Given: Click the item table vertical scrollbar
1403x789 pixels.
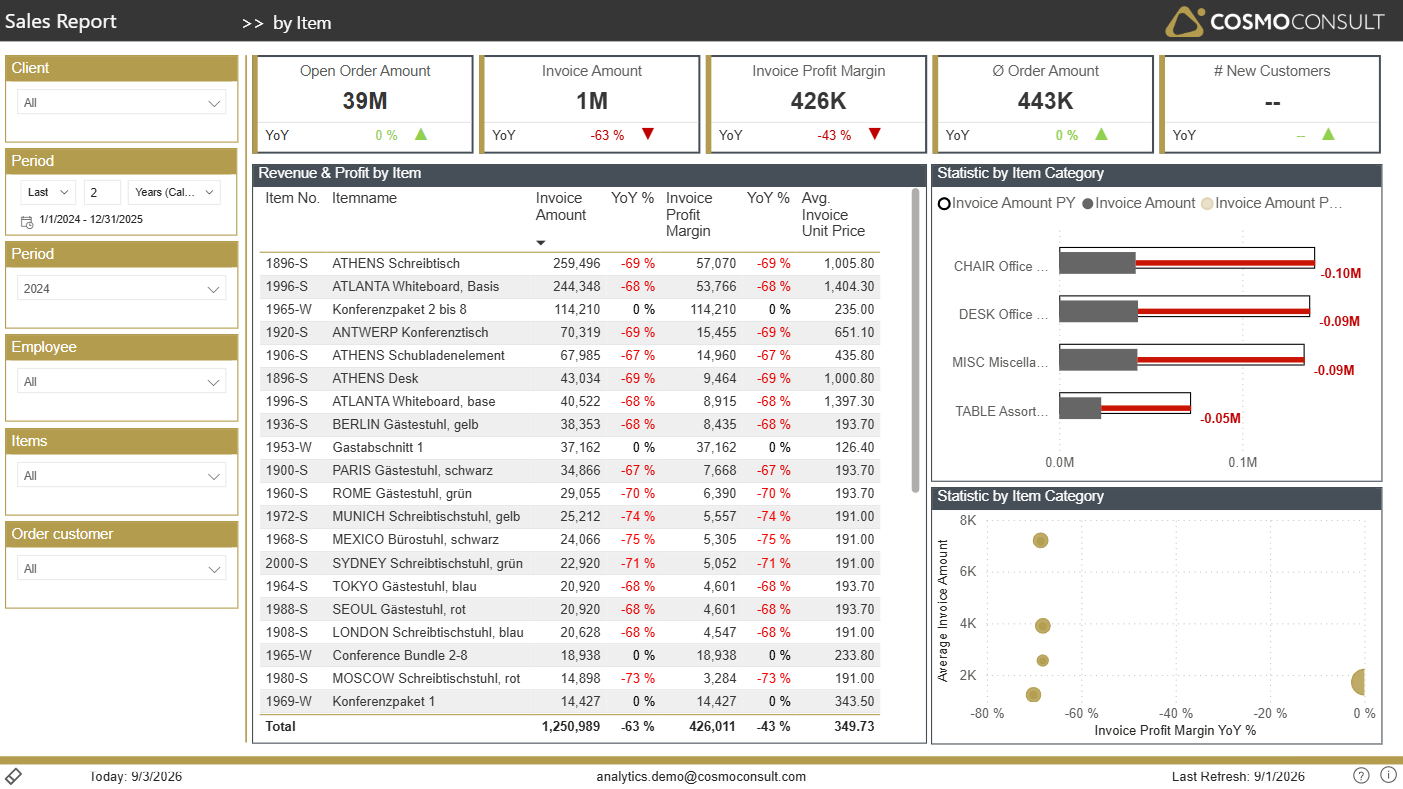Looking at the screenshot, I should [915, 340].
